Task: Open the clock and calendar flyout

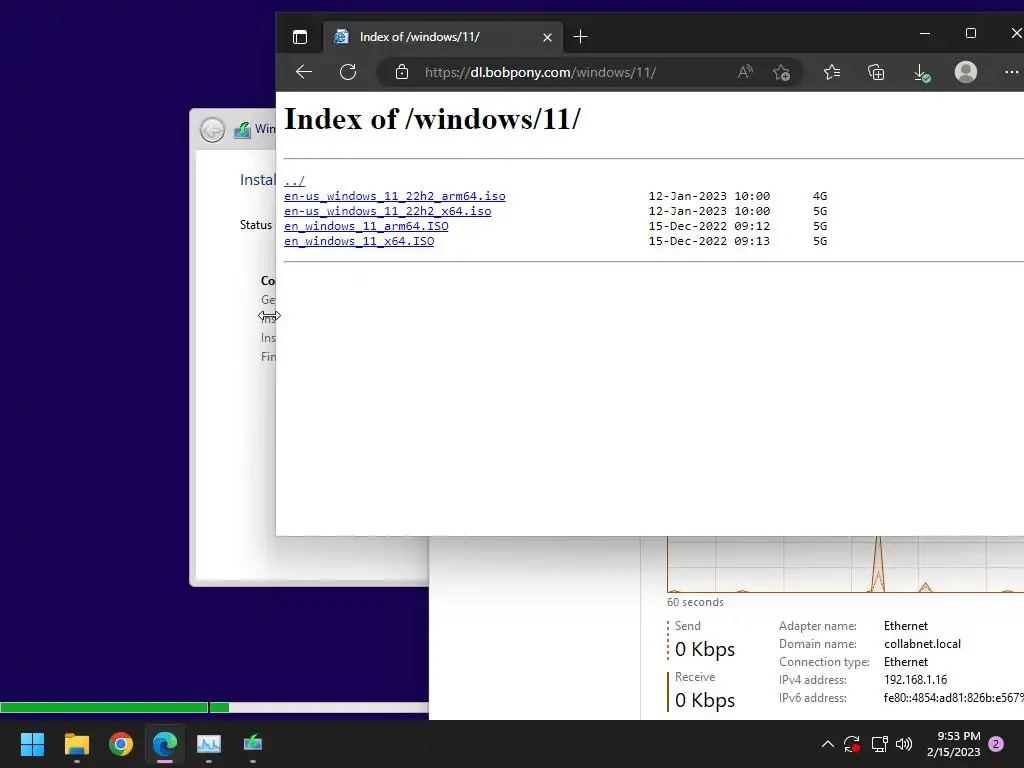Action: click(953, 744)
